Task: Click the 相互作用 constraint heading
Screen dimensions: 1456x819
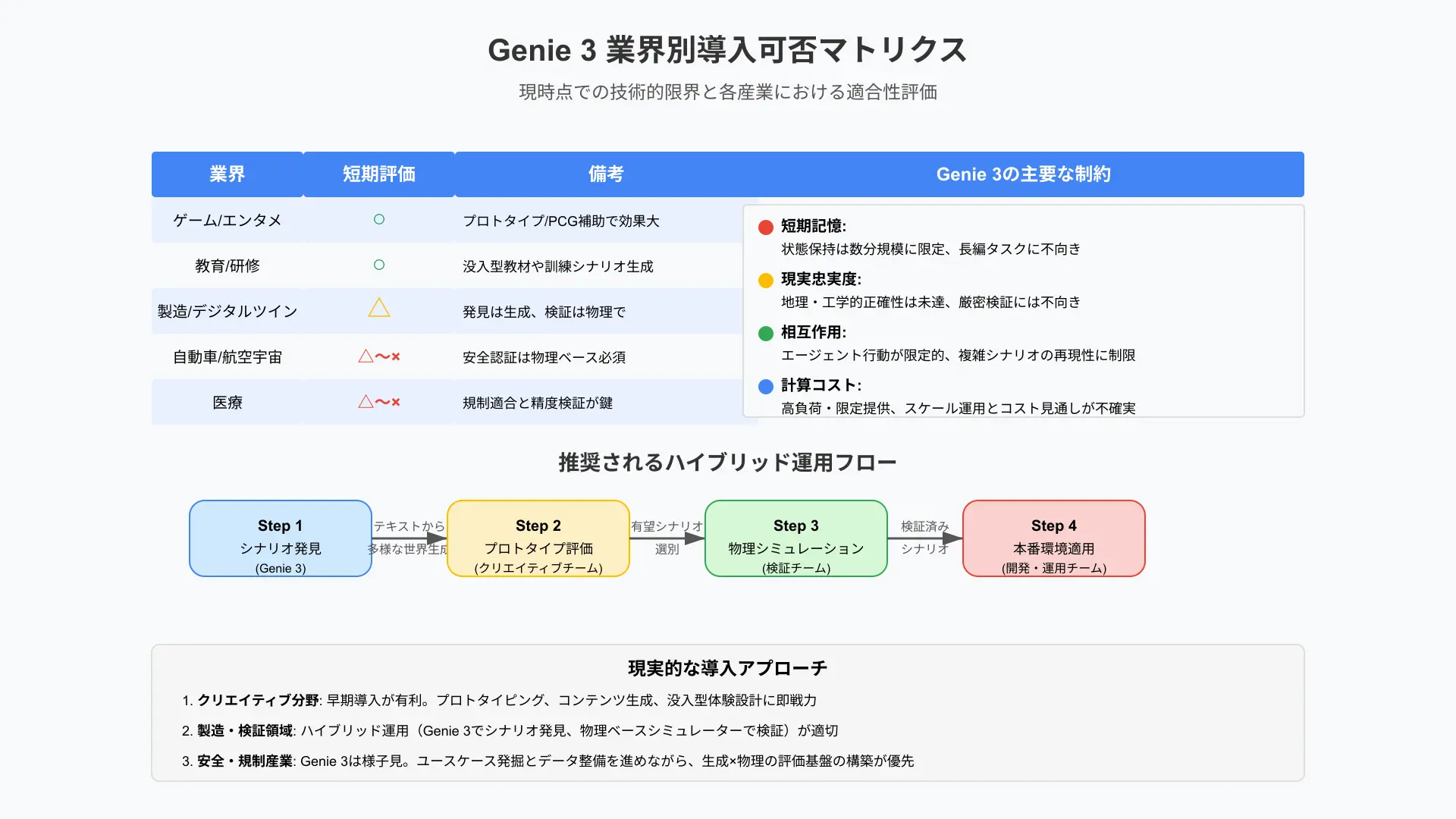Action: (814, 332)
